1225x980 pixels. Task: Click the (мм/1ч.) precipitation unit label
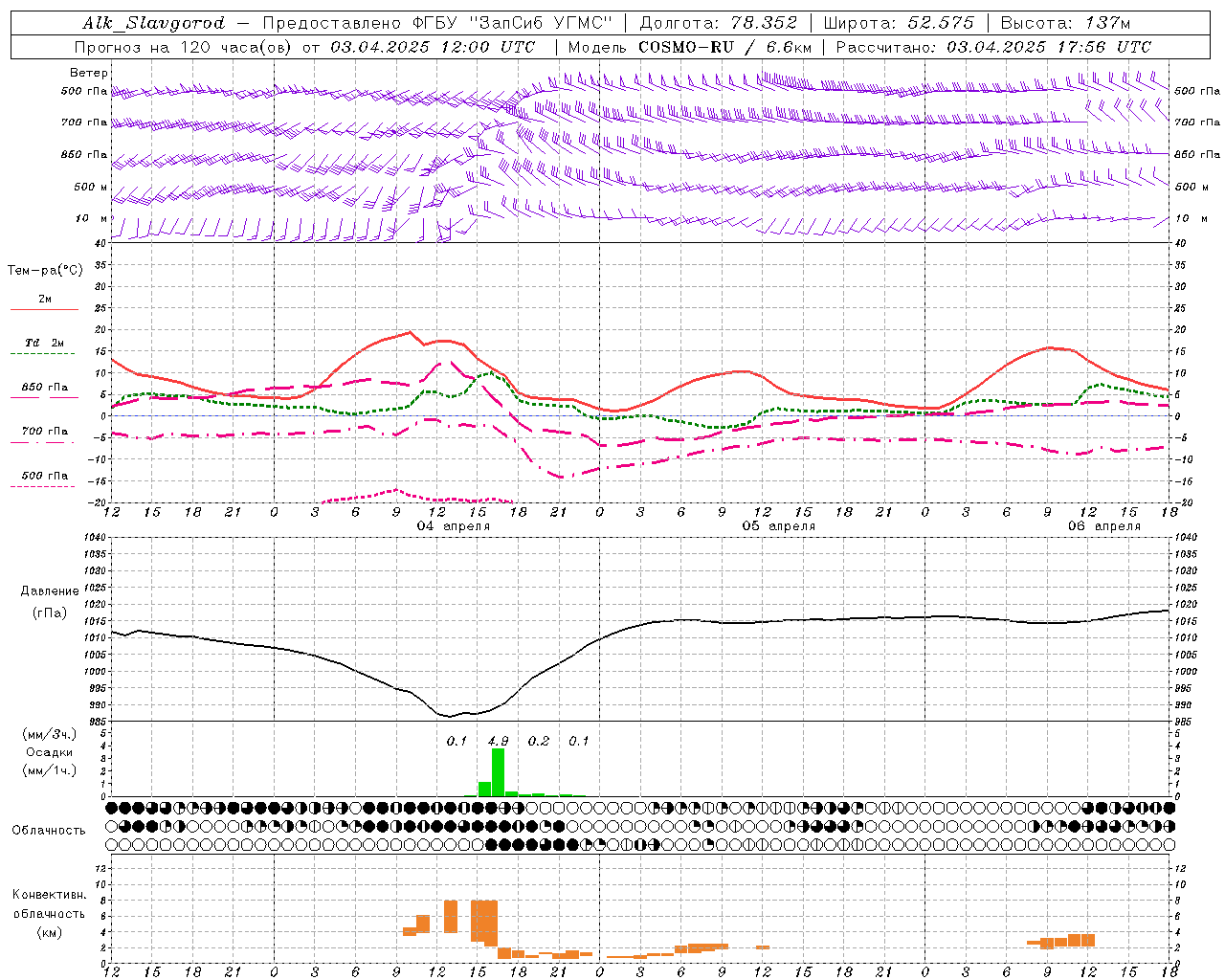(x=50, y=770)
